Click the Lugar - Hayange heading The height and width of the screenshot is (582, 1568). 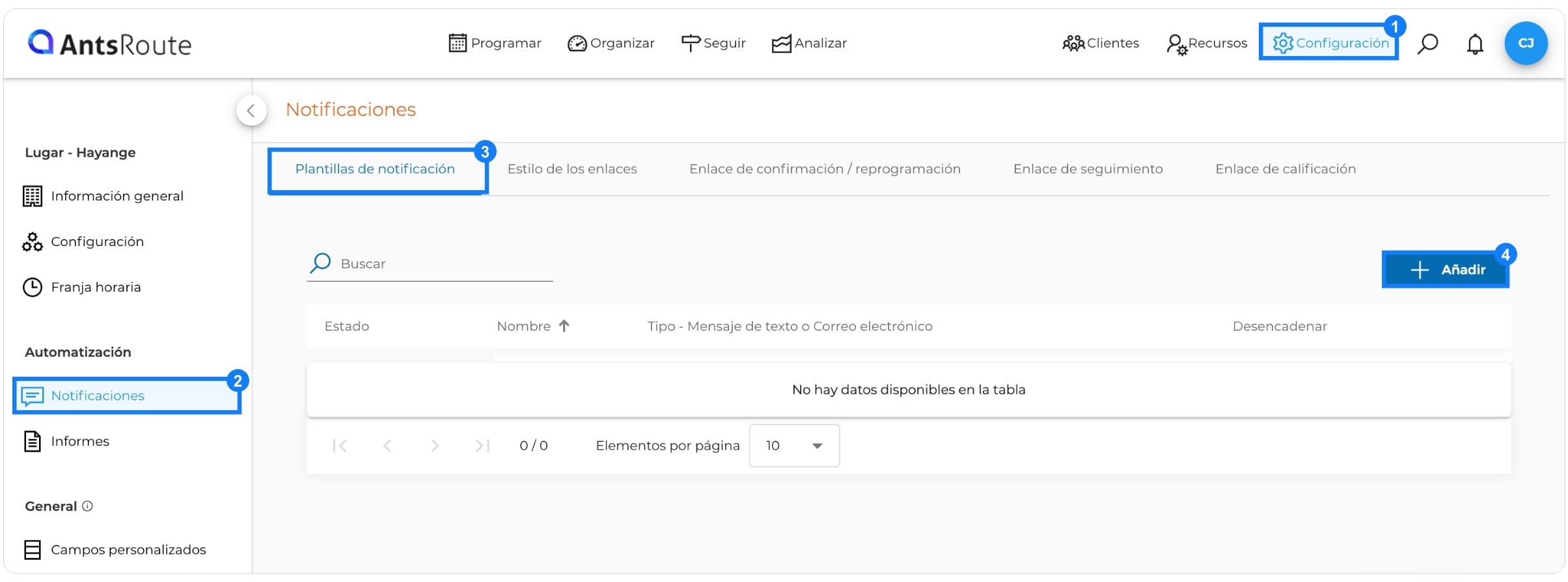[x=80, y=153]
